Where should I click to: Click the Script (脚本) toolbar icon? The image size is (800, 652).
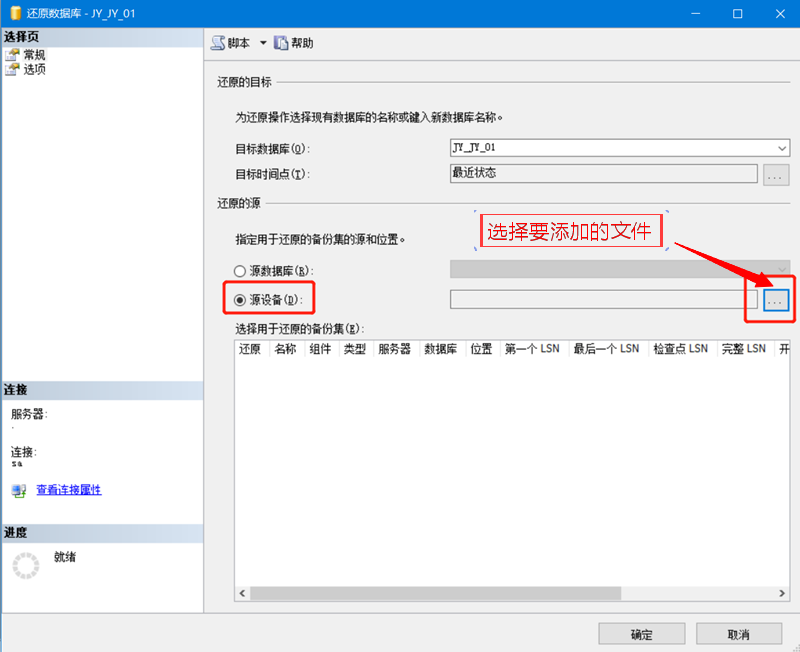click(x=218, y=43)
